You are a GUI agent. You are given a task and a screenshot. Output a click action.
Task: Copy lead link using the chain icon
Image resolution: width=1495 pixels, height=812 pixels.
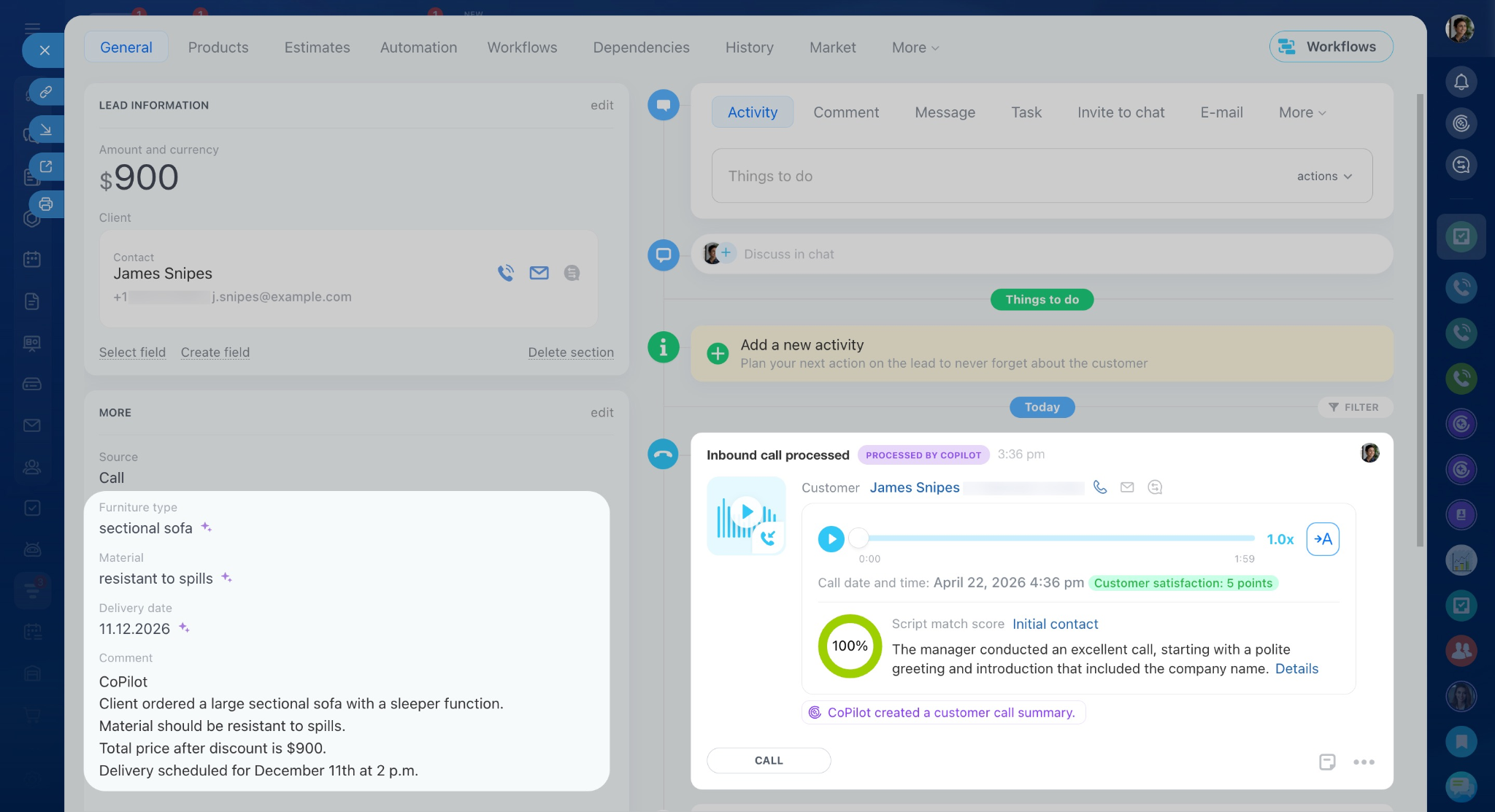click(46, 92)
